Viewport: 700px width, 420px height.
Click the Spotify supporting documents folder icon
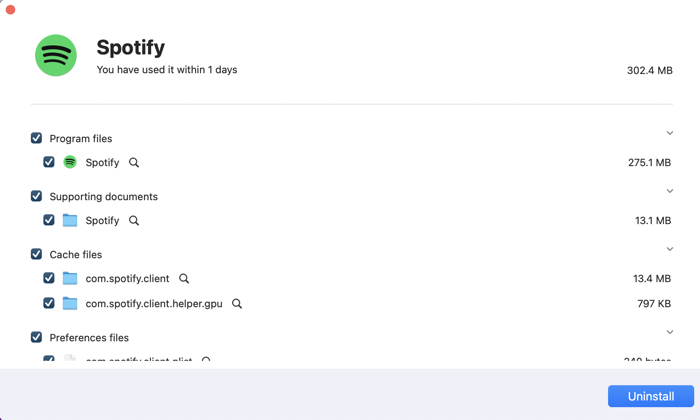(x=70, y=220)
